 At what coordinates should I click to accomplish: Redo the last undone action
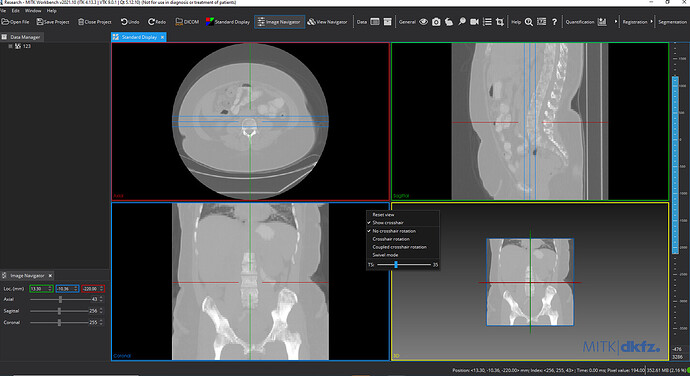click(x=157, y=22)
